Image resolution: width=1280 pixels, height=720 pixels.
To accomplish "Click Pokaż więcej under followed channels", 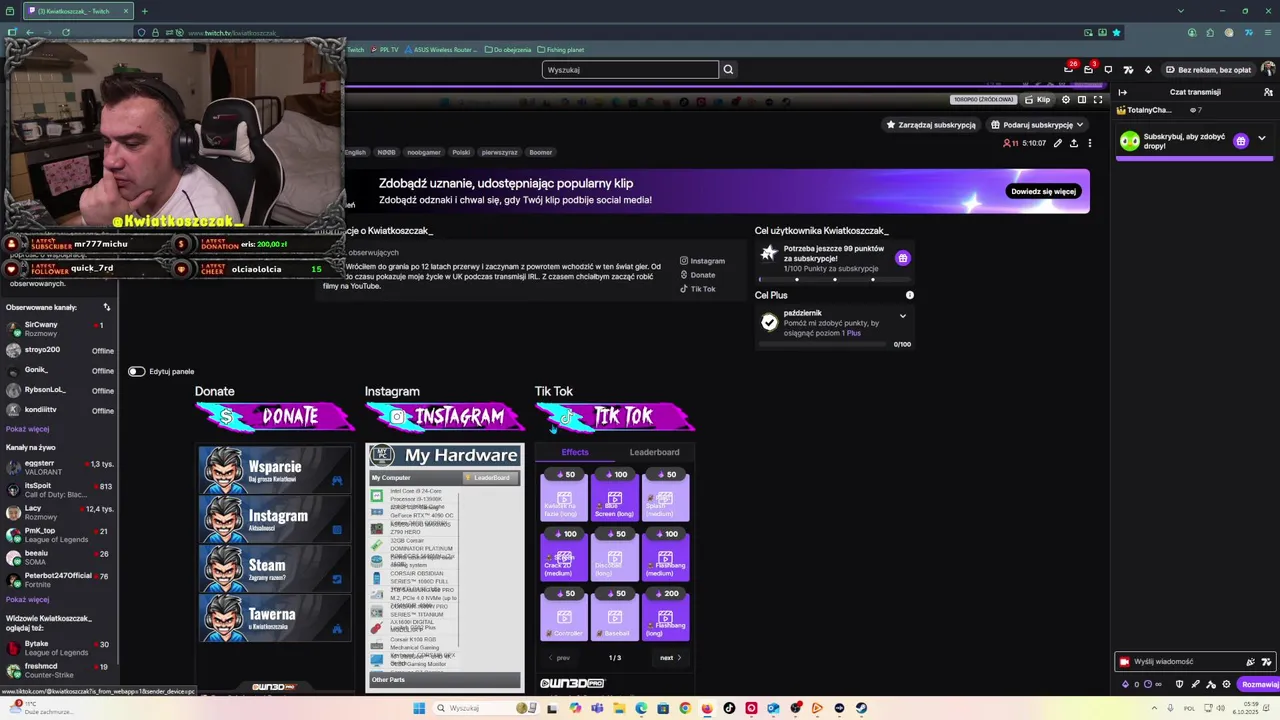I will tap(27, 429).
